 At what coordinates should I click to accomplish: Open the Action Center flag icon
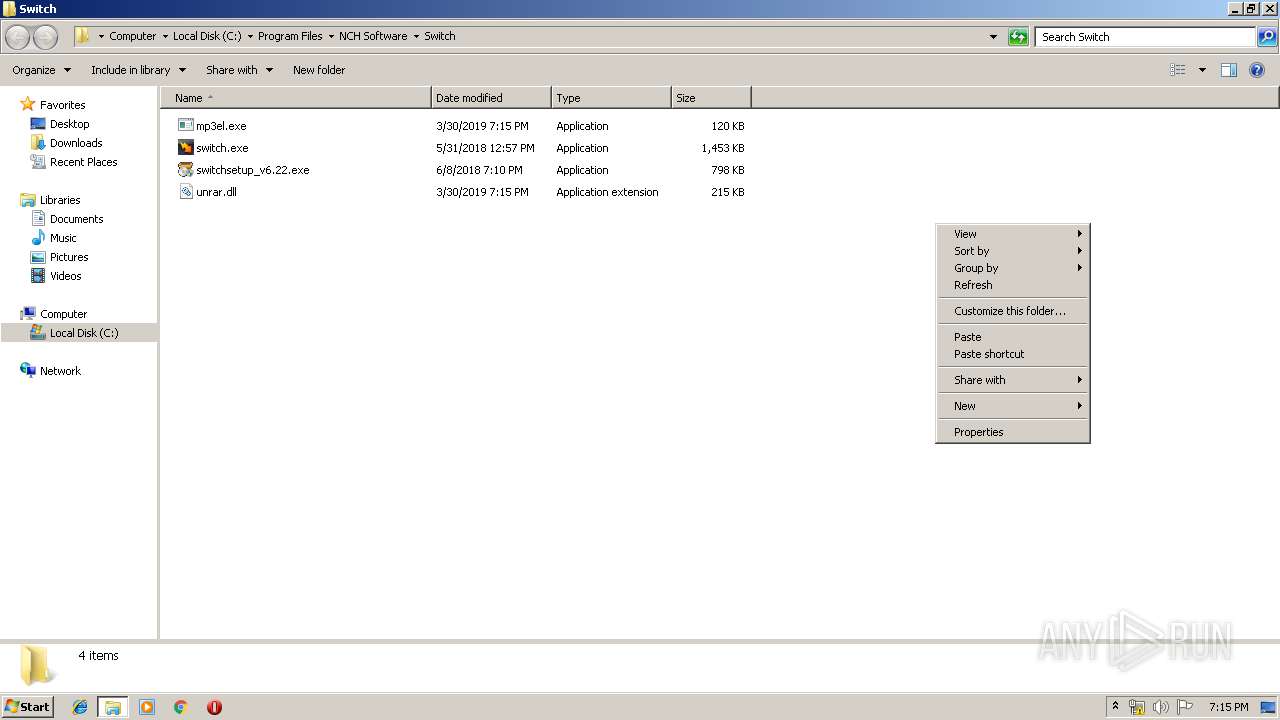1185,707
